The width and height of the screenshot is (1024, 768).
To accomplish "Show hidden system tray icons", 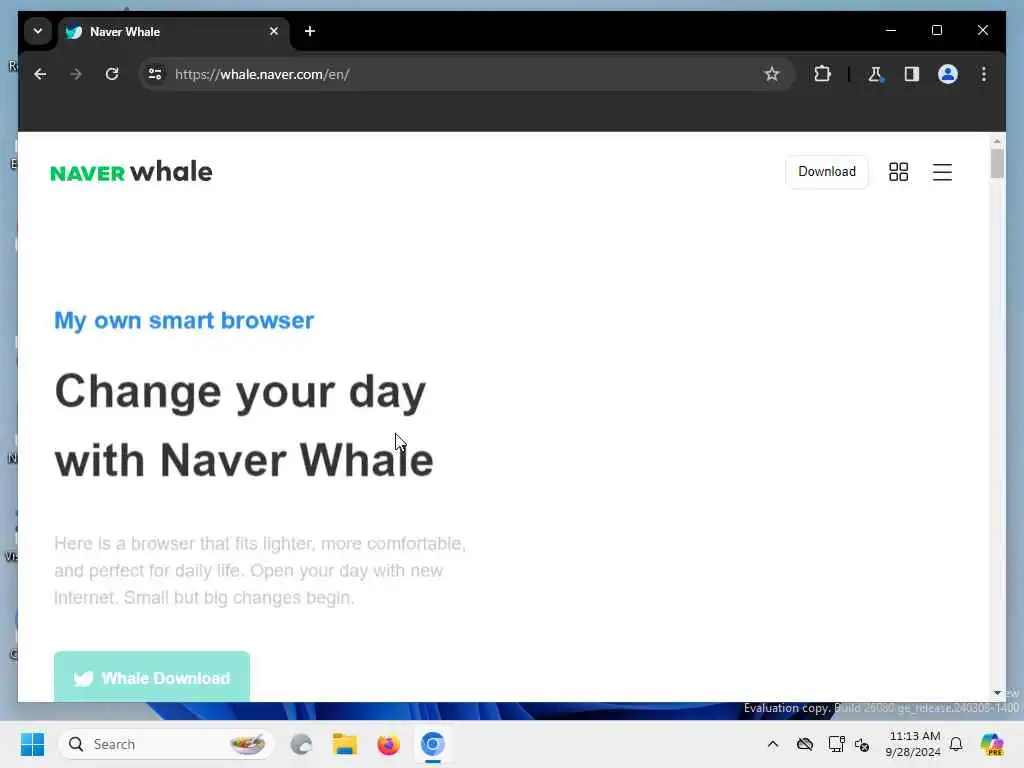I will coord(773,744).
